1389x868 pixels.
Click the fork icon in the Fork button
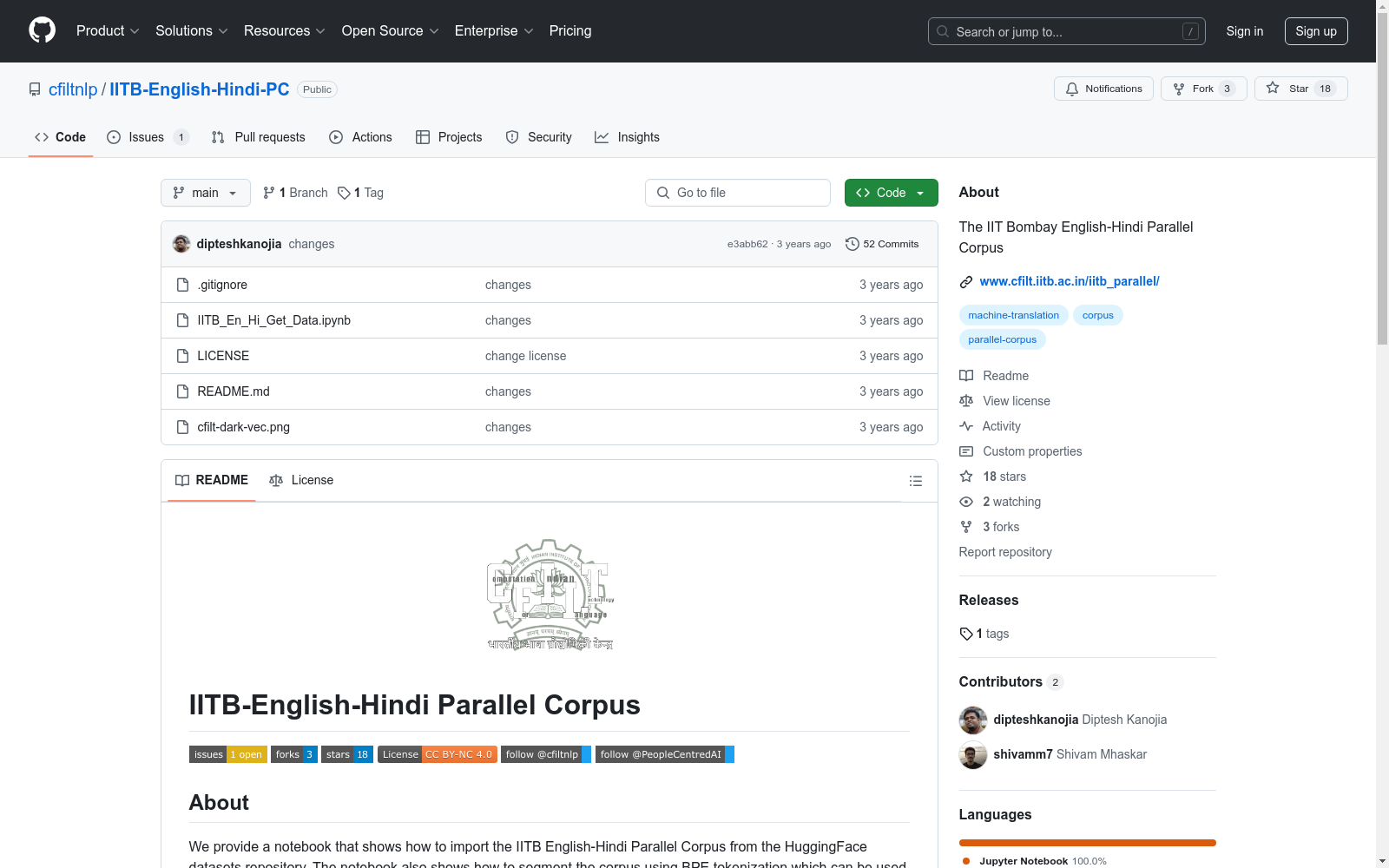coord(1179,89)
